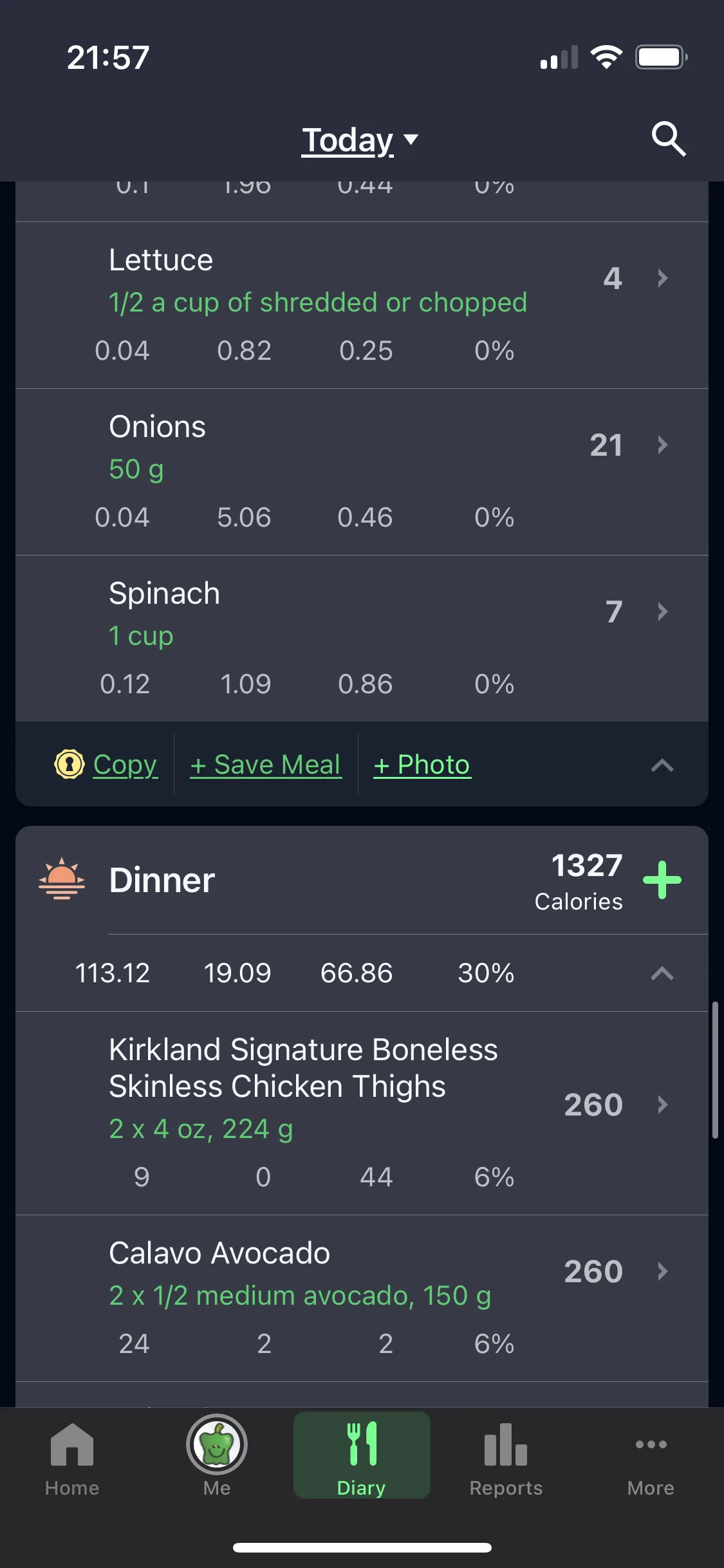Open the Reports chart tab
Viewport: 724px width, 1568px height.
pyautogui.click(x=506, y=1457)
